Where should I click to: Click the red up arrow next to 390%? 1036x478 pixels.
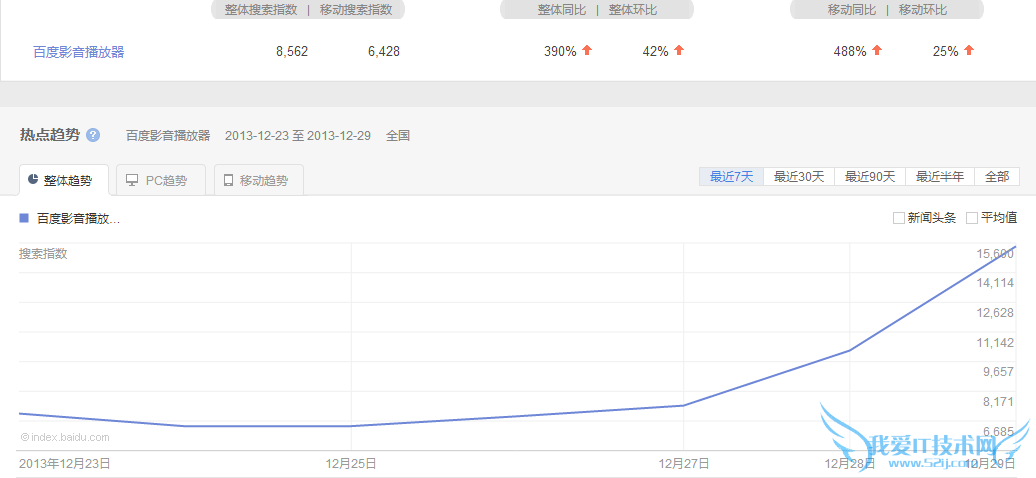tap(587, 50)
